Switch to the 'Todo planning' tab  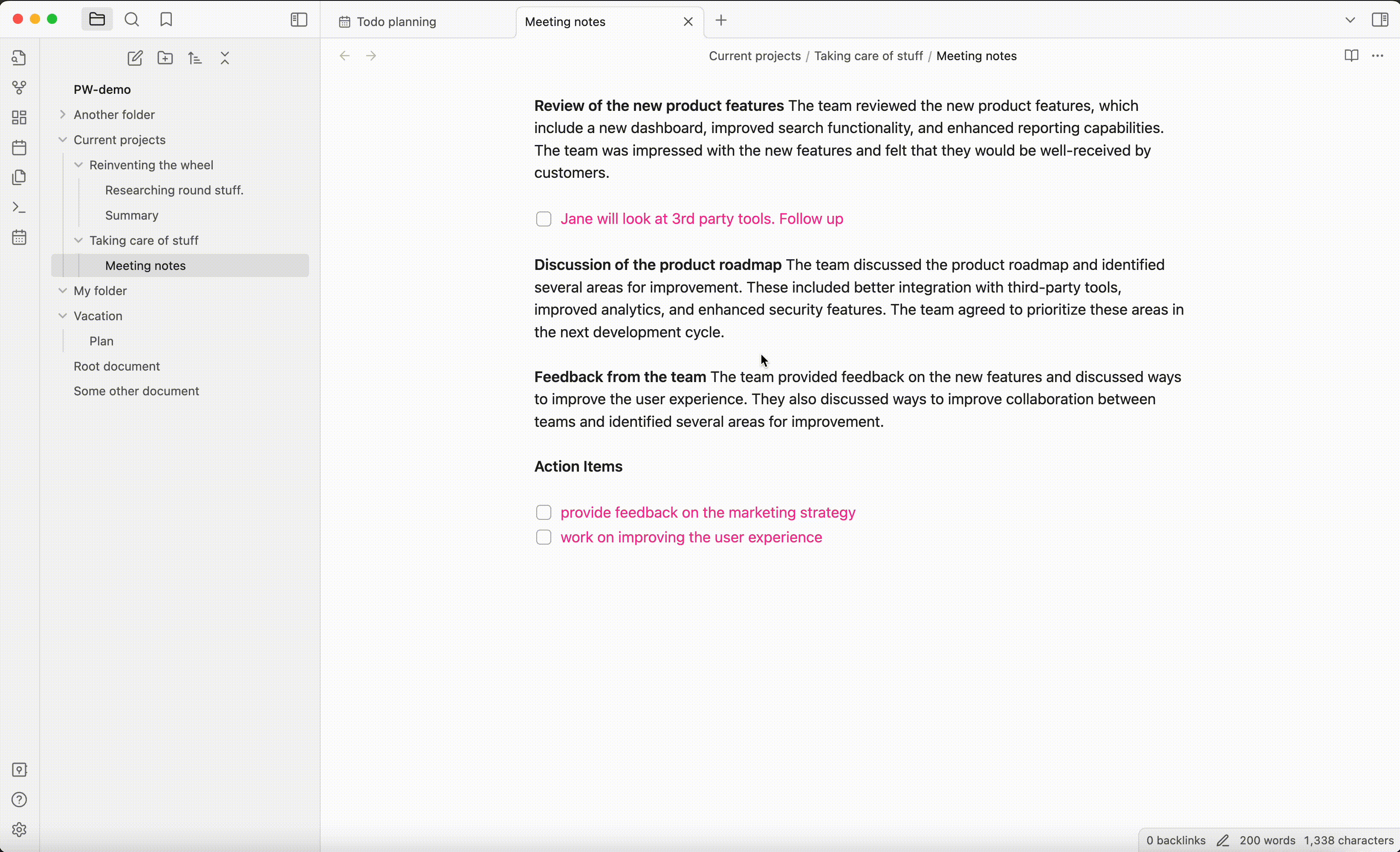(x=396, y=22)
